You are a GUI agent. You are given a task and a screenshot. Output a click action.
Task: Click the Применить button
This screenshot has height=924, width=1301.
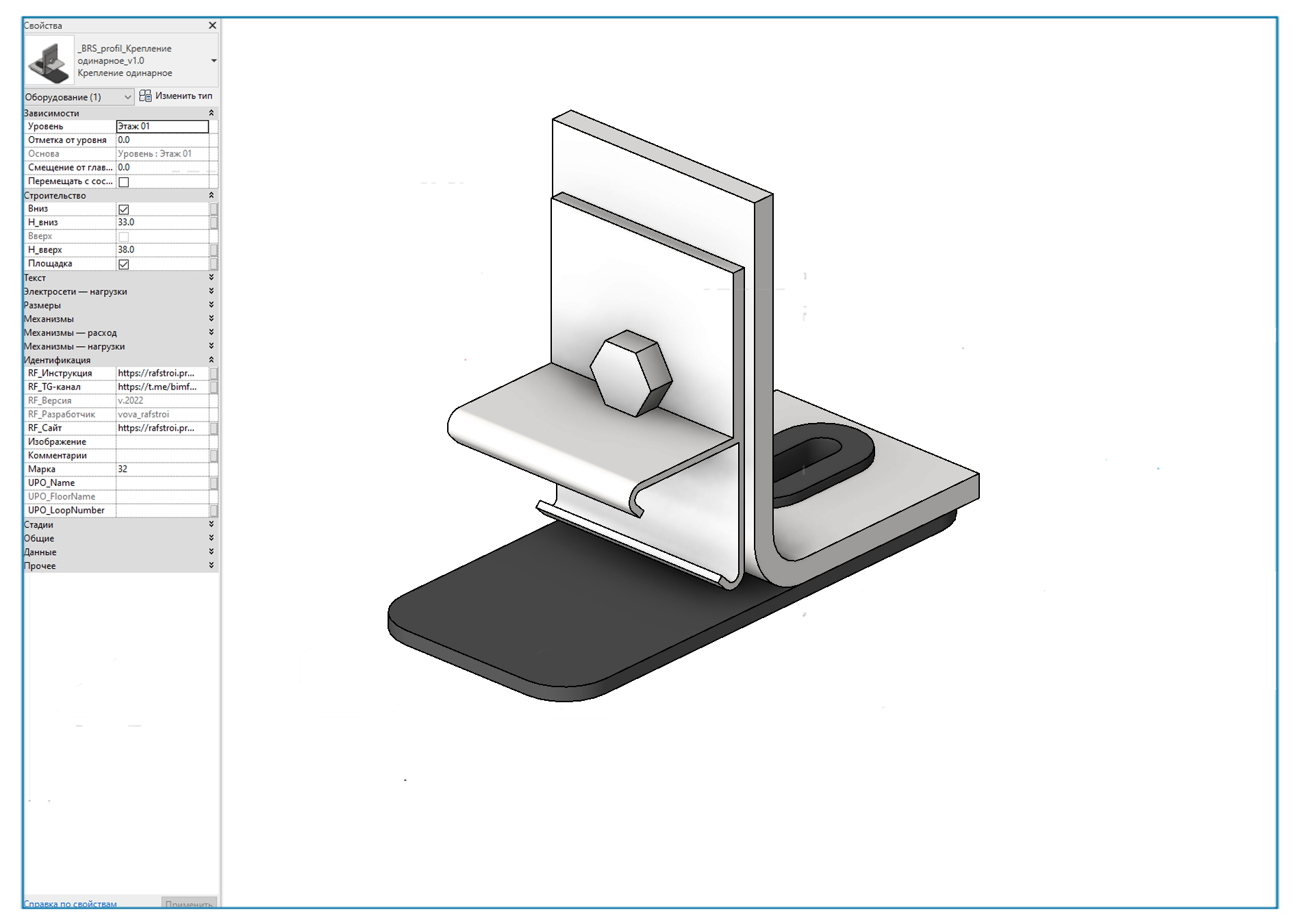pyautogui.click(x=189, y=903)
